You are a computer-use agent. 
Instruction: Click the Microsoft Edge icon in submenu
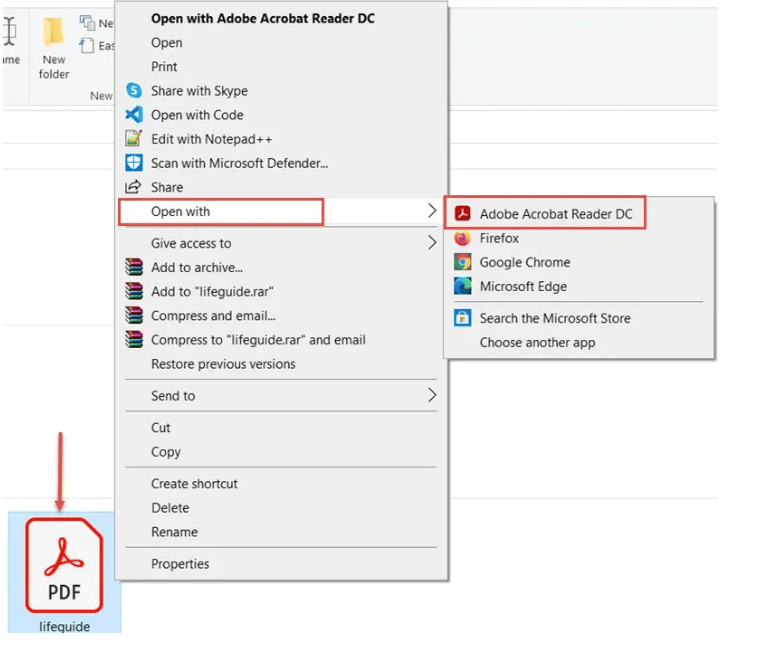coord(462,286)
